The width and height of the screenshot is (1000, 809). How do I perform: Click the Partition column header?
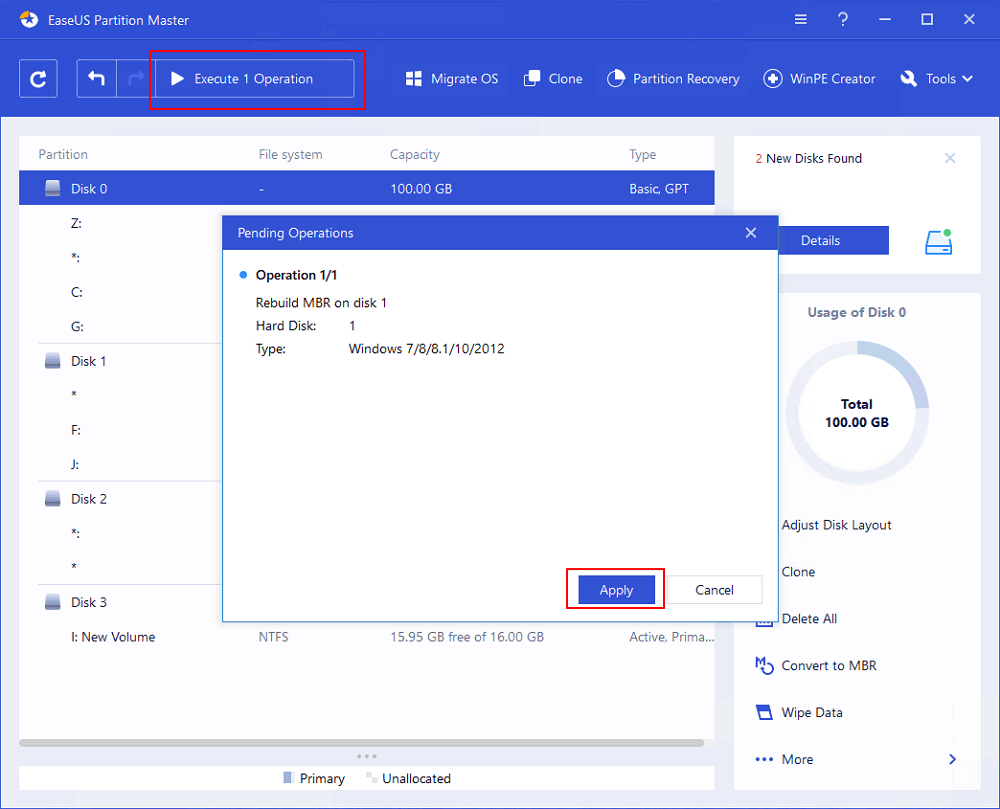coord(62,154)
